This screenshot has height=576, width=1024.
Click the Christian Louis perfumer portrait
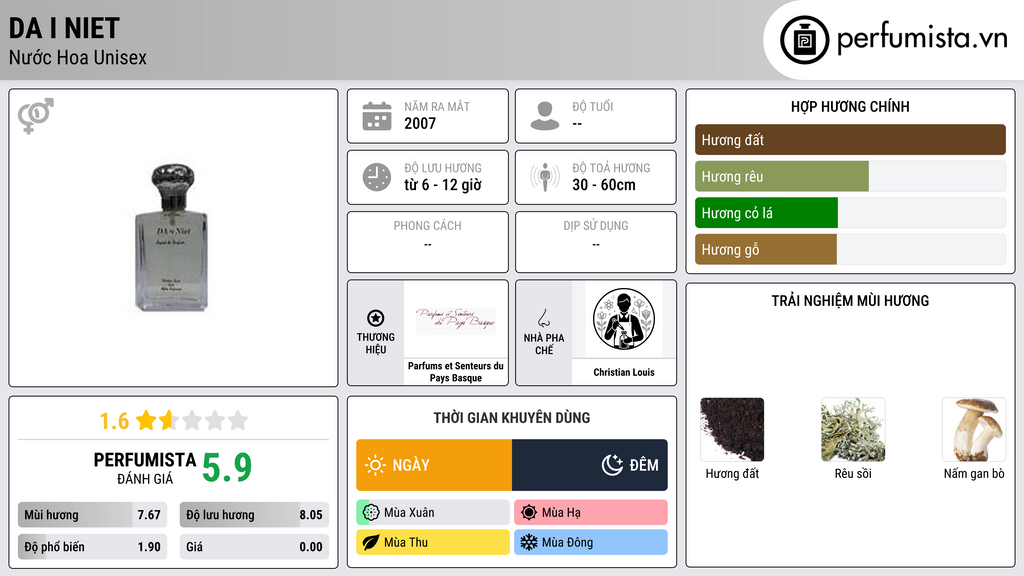(624, 319)
